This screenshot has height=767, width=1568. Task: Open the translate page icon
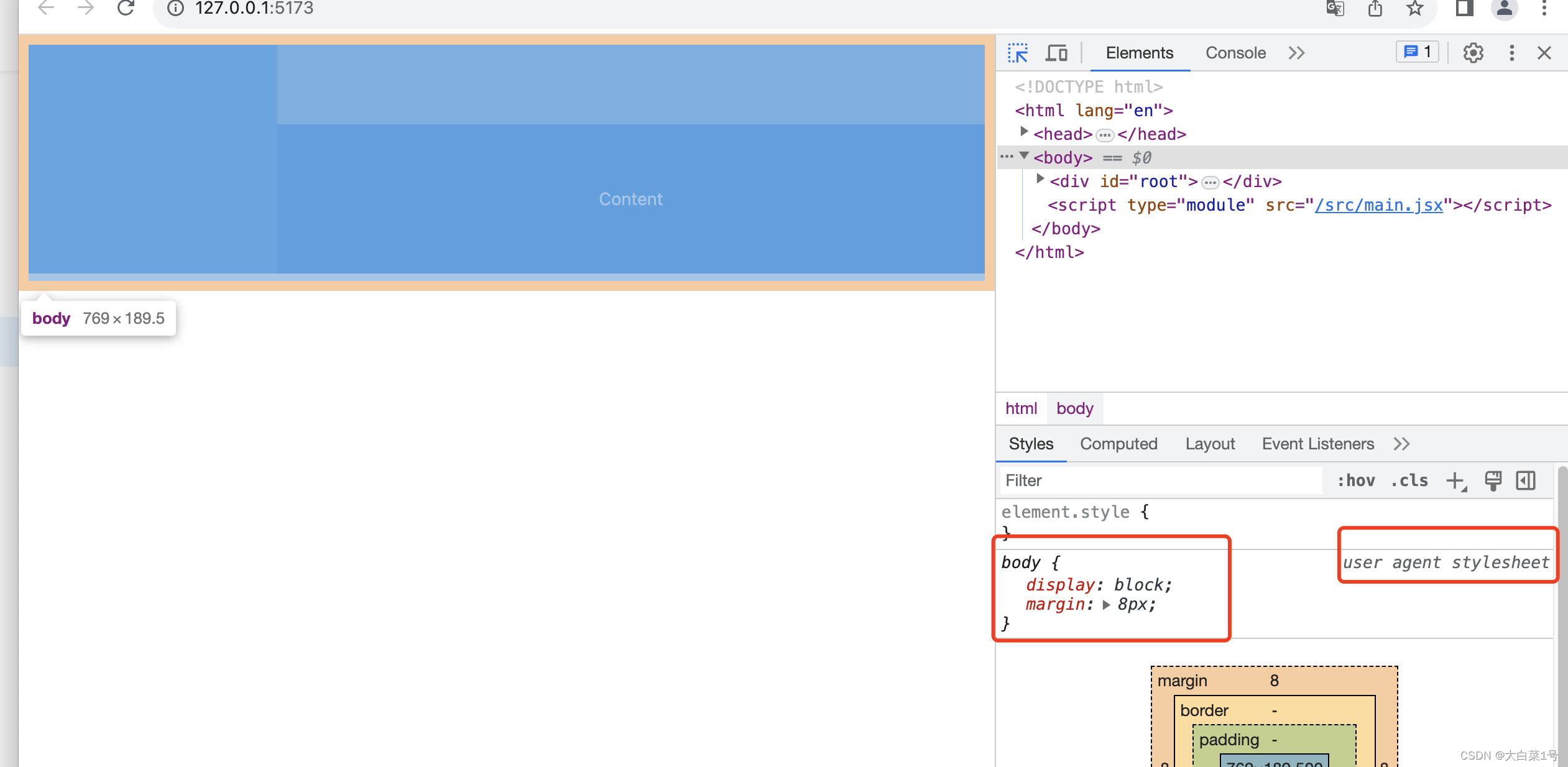click(x=1335, y=8)
